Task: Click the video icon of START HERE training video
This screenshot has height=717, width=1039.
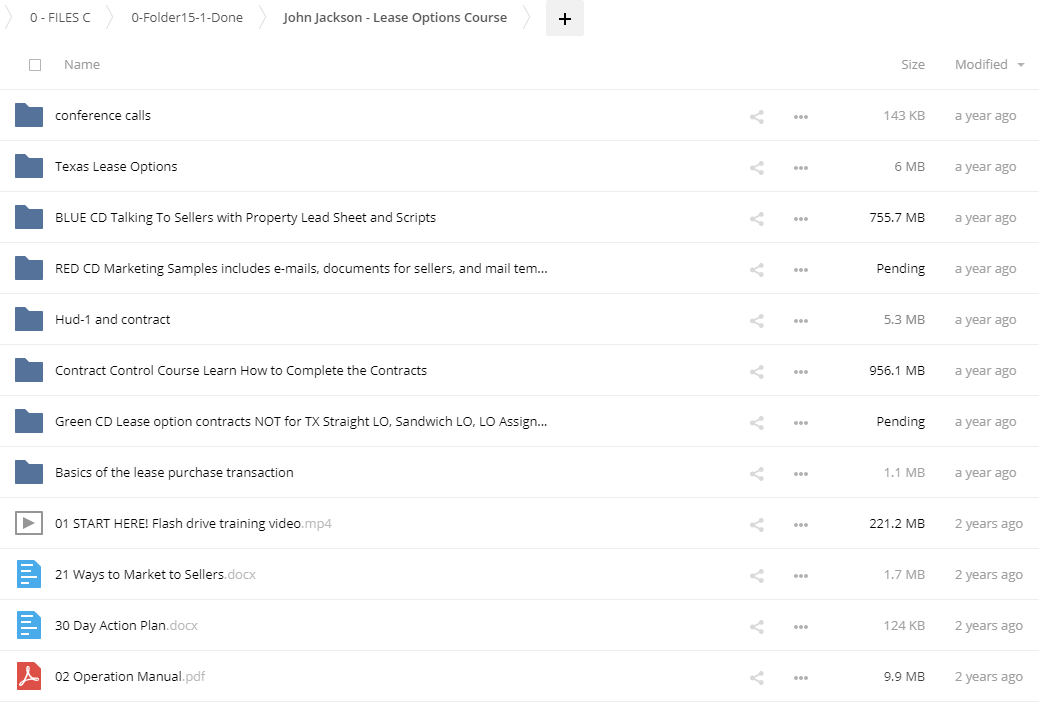Action: tap(29, 523)
